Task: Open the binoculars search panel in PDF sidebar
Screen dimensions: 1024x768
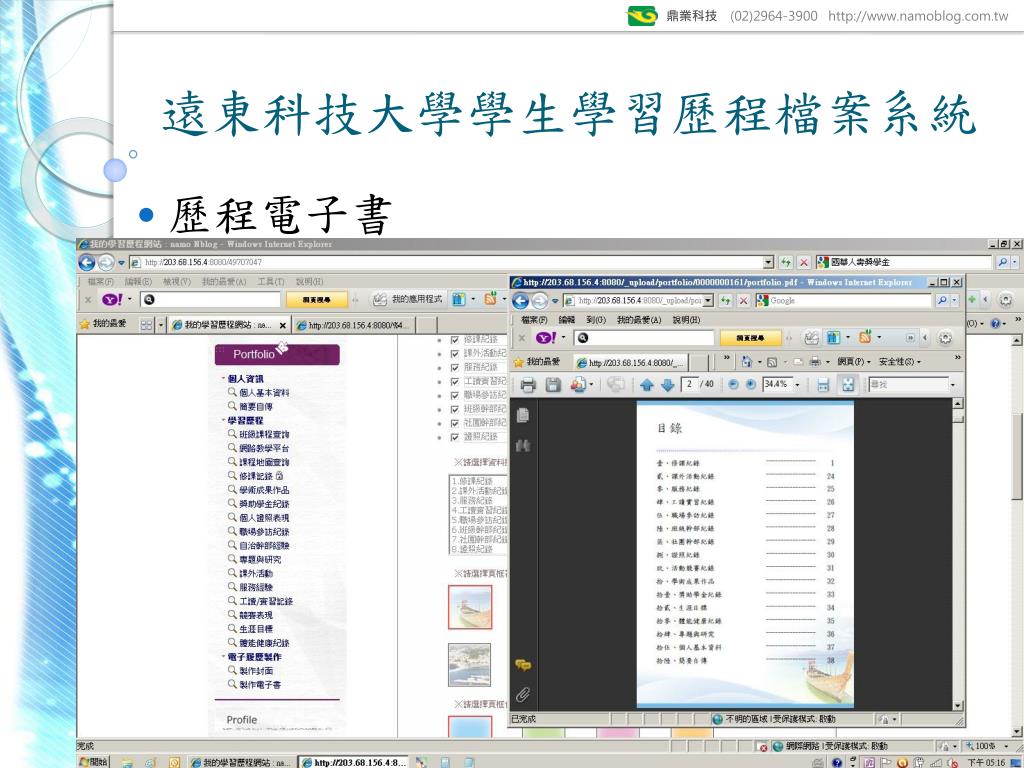Action: (x=522, y=446)
